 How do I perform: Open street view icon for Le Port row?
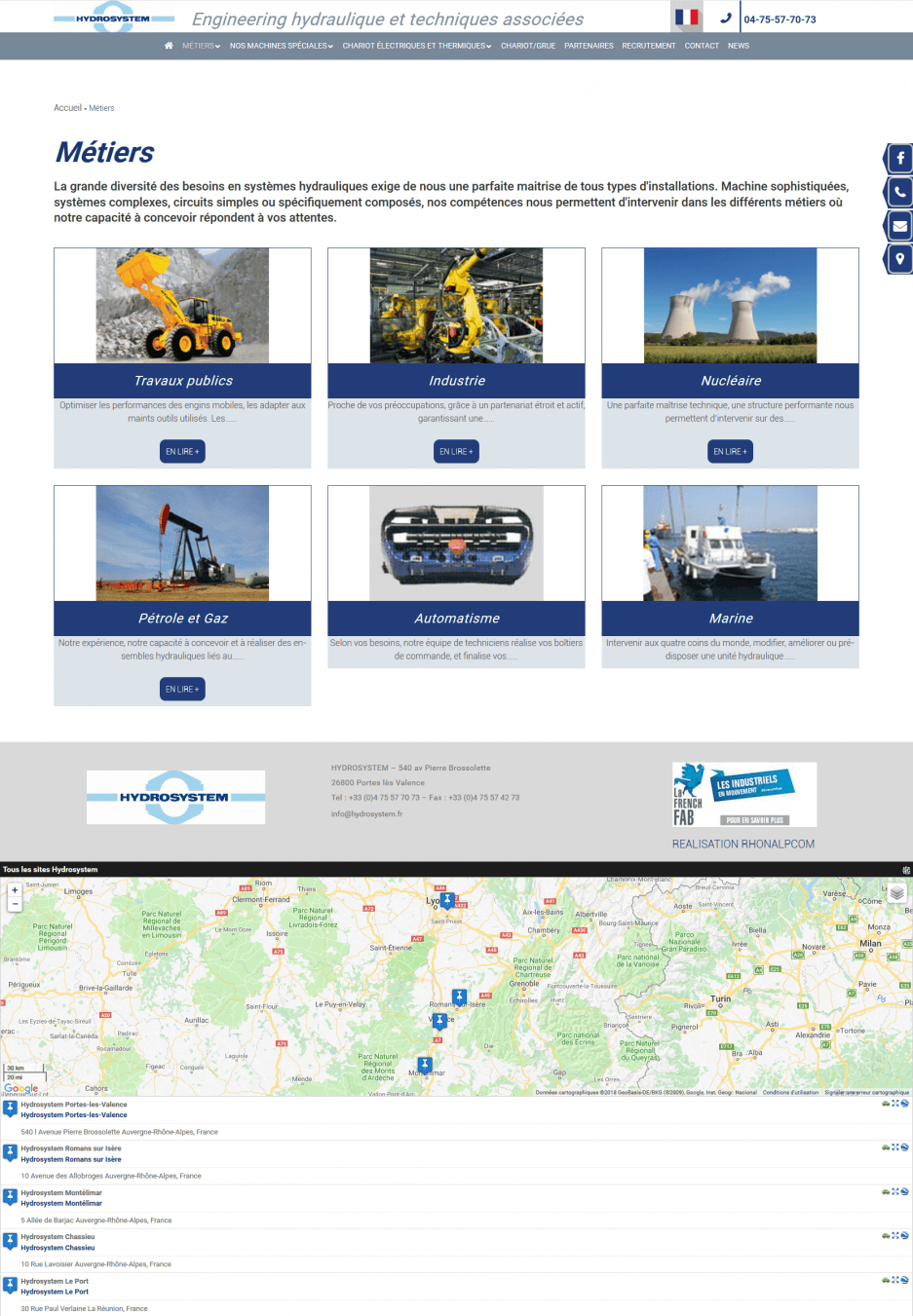pos(904,1280)
